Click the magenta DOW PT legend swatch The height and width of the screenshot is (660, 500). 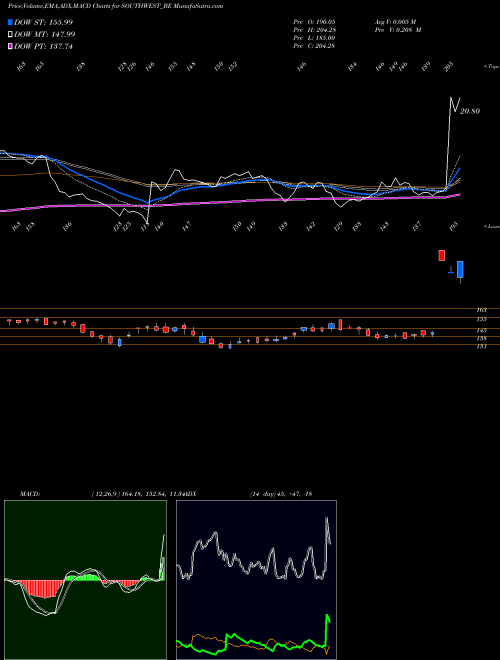11,46
